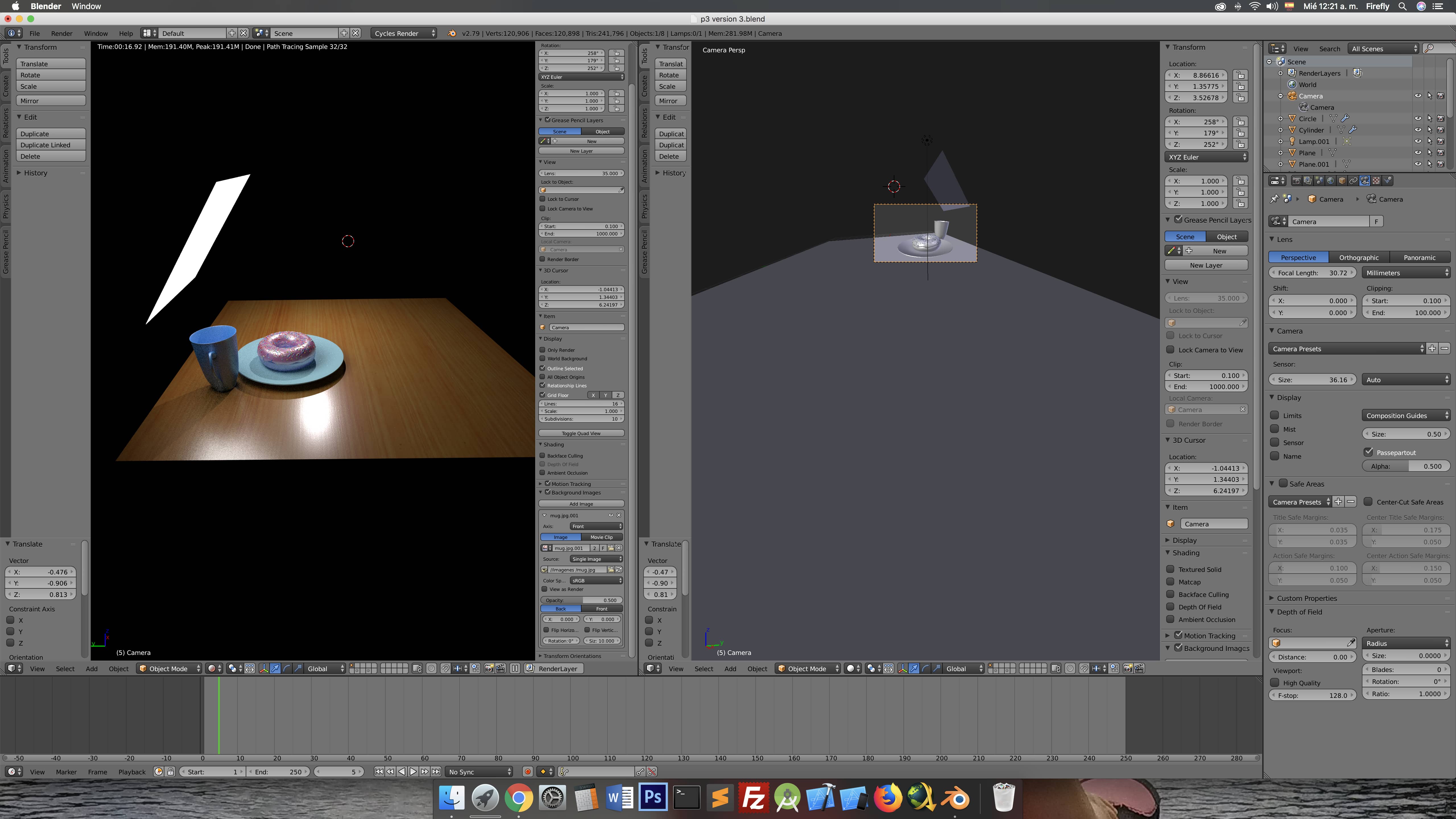Open the Scene properties tab icon
The height and width of the screenshot is (819, 1456).
pos(1319,181)
